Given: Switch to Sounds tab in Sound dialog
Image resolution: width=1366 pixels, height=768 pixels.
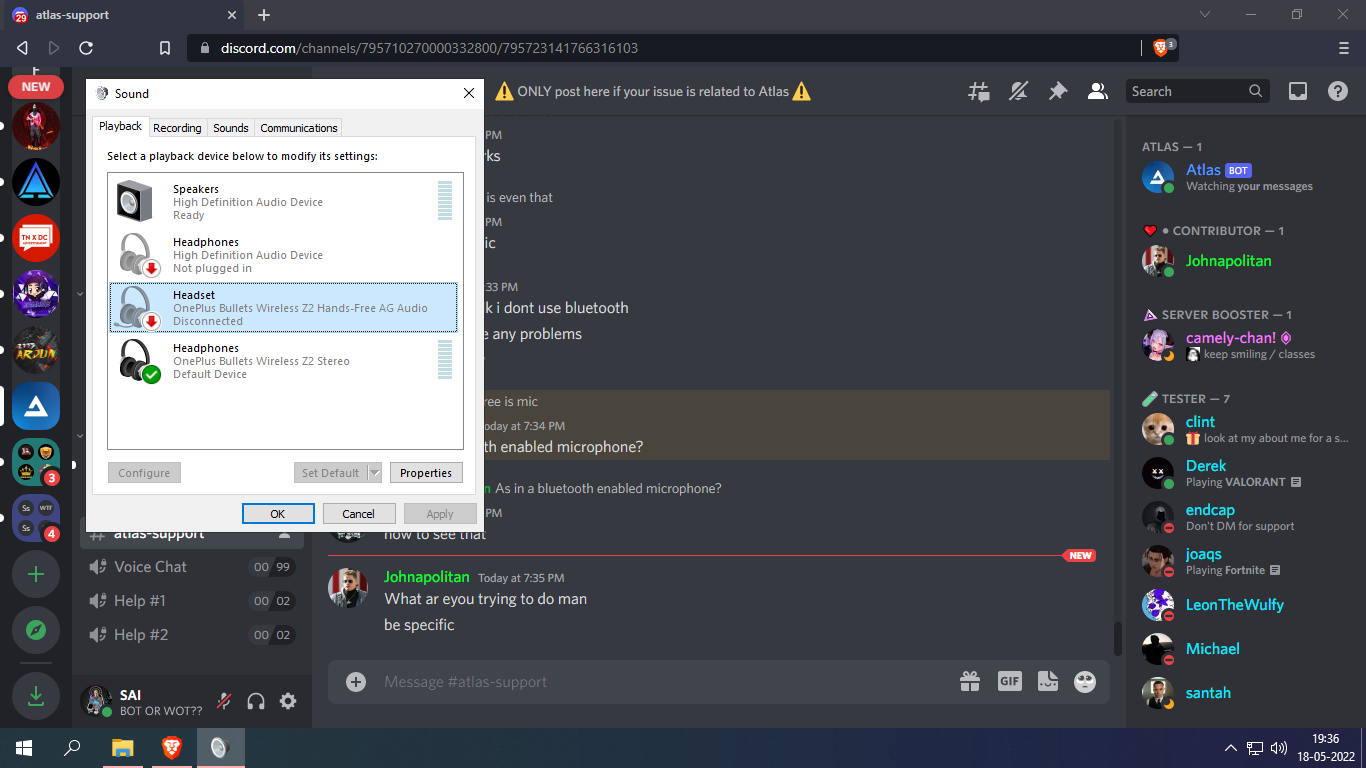Looking at the screenshot, I should (230, 128).
